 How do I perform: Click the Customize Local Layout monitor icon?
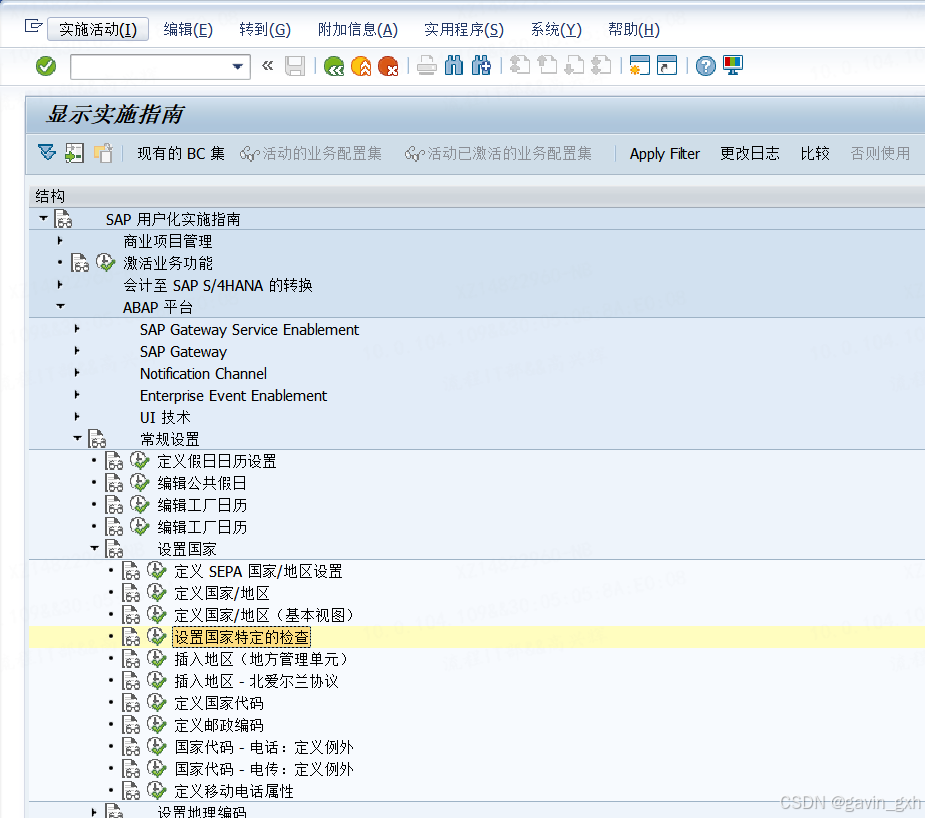coord(733,65)
